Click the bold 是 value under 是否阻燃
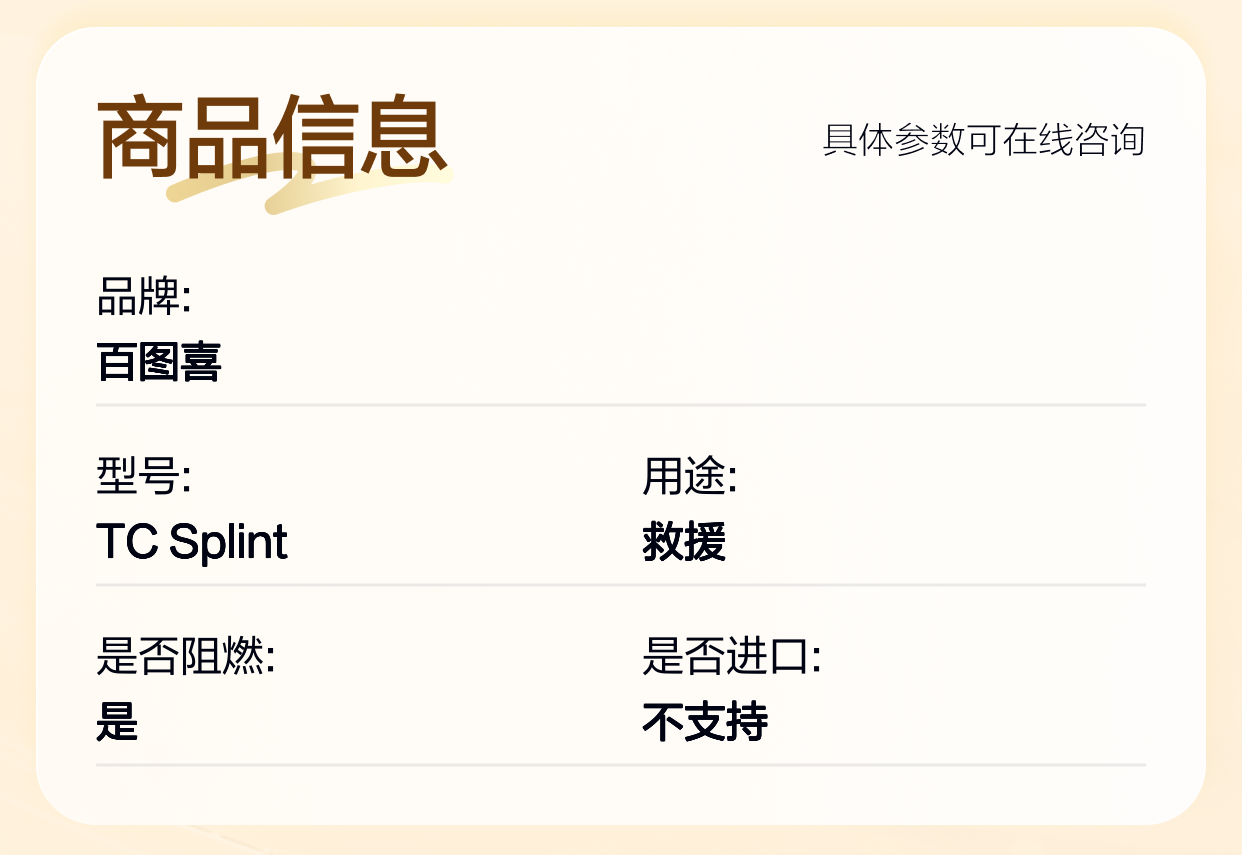1242x855 pixels. click(117, 722)
